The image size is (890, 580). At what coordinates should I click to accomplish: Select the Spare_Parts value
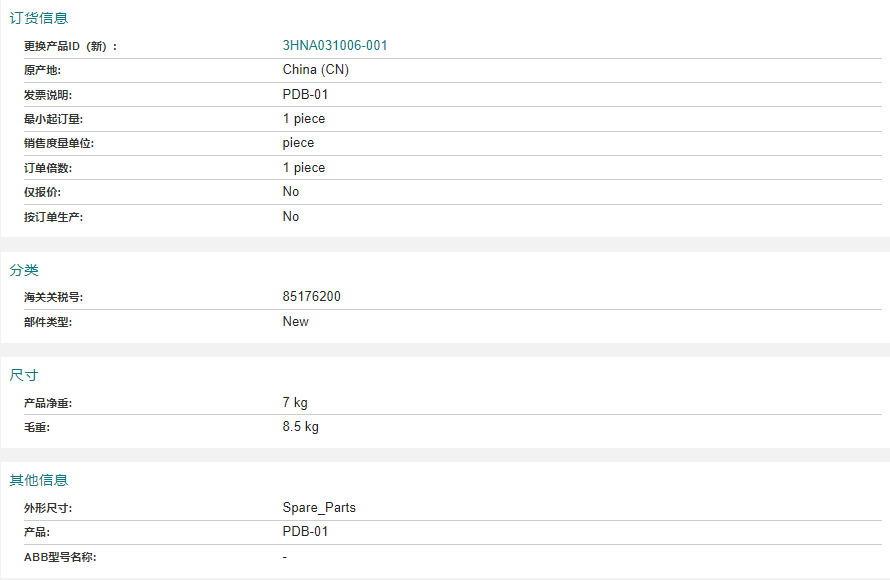point(319,507)
